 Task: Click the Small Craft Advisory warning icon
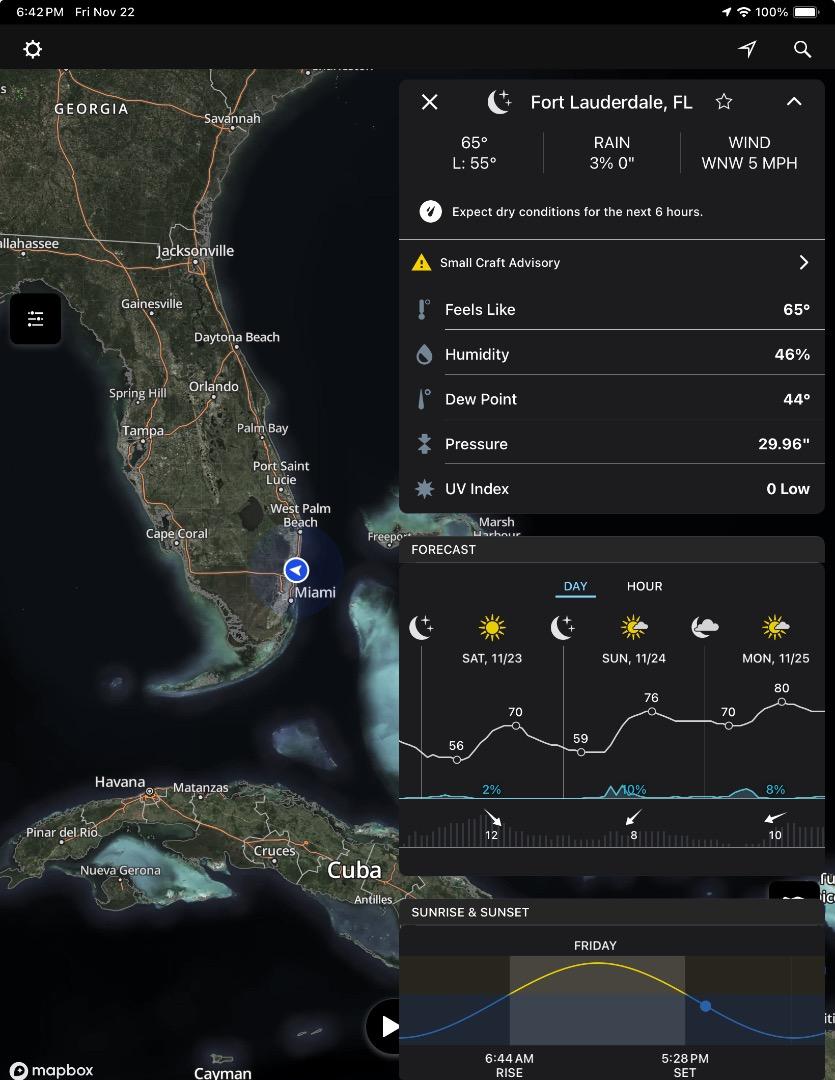coord(422,263)
